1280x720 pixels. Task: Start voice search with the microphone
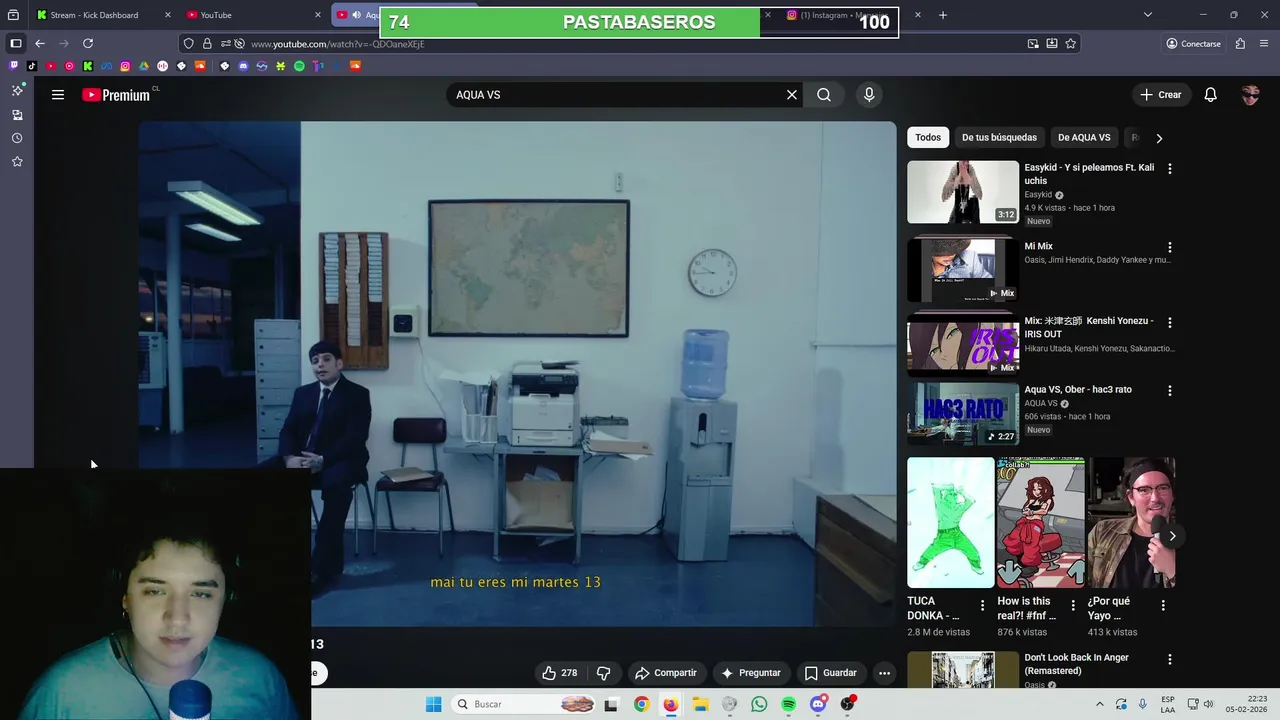869,95
